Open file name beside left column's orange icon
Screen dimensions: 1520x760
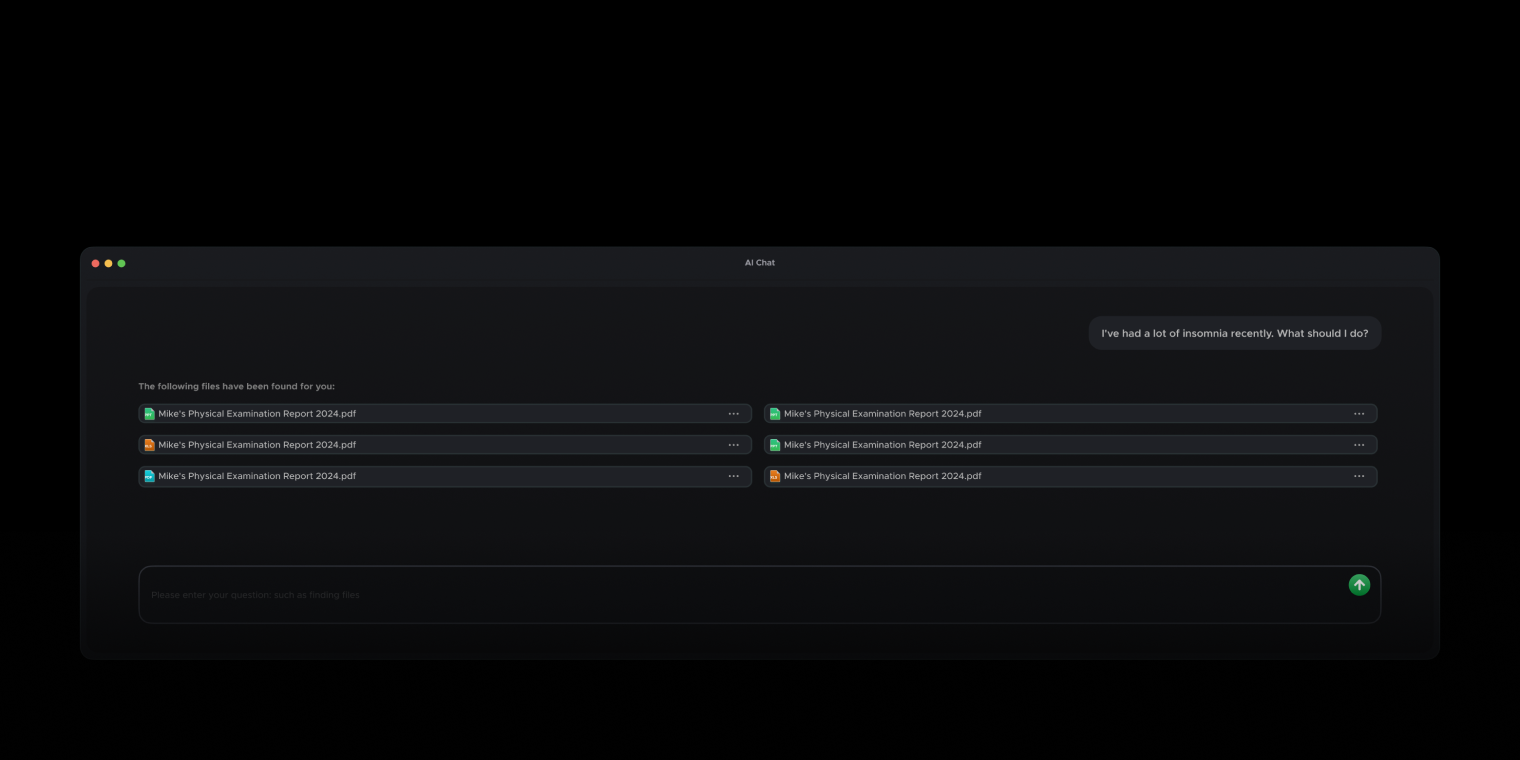click(x=257, y=445)
